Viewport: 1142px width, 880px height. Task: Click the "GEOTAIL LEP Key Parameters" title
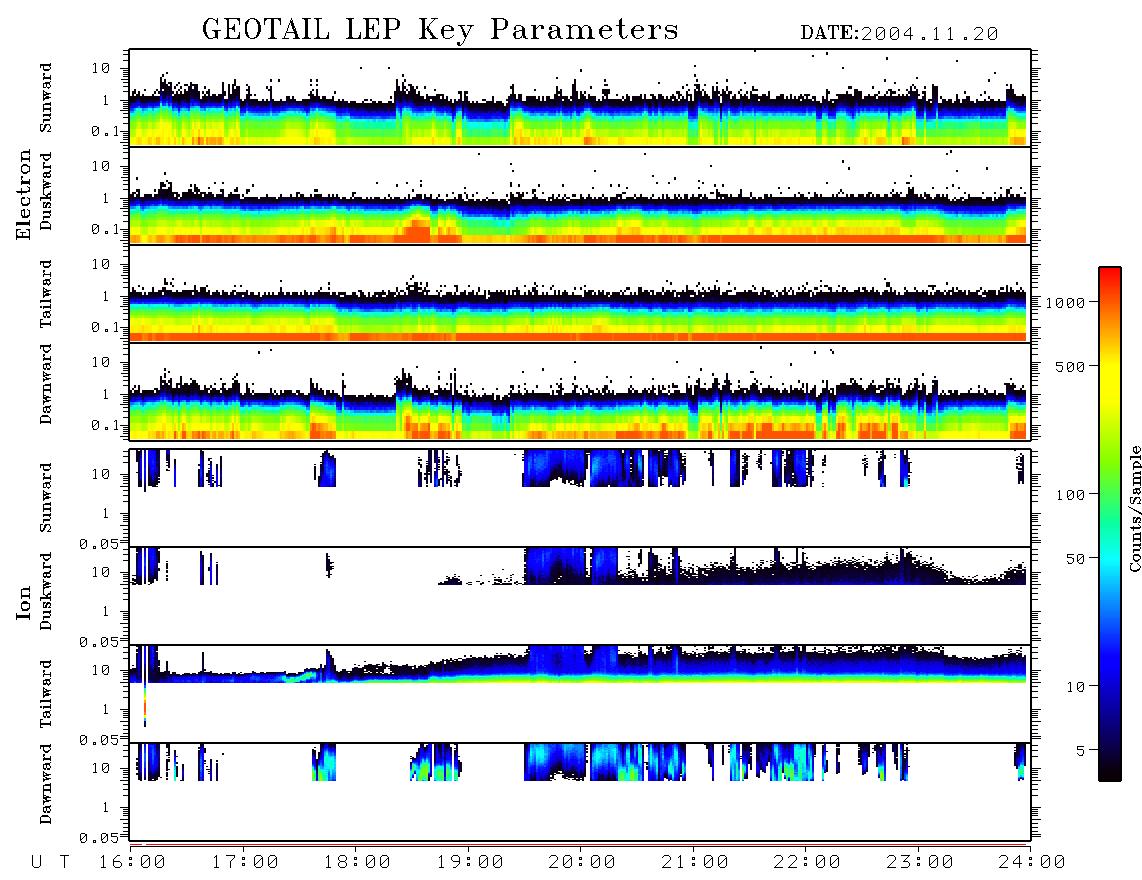(440, 30)
